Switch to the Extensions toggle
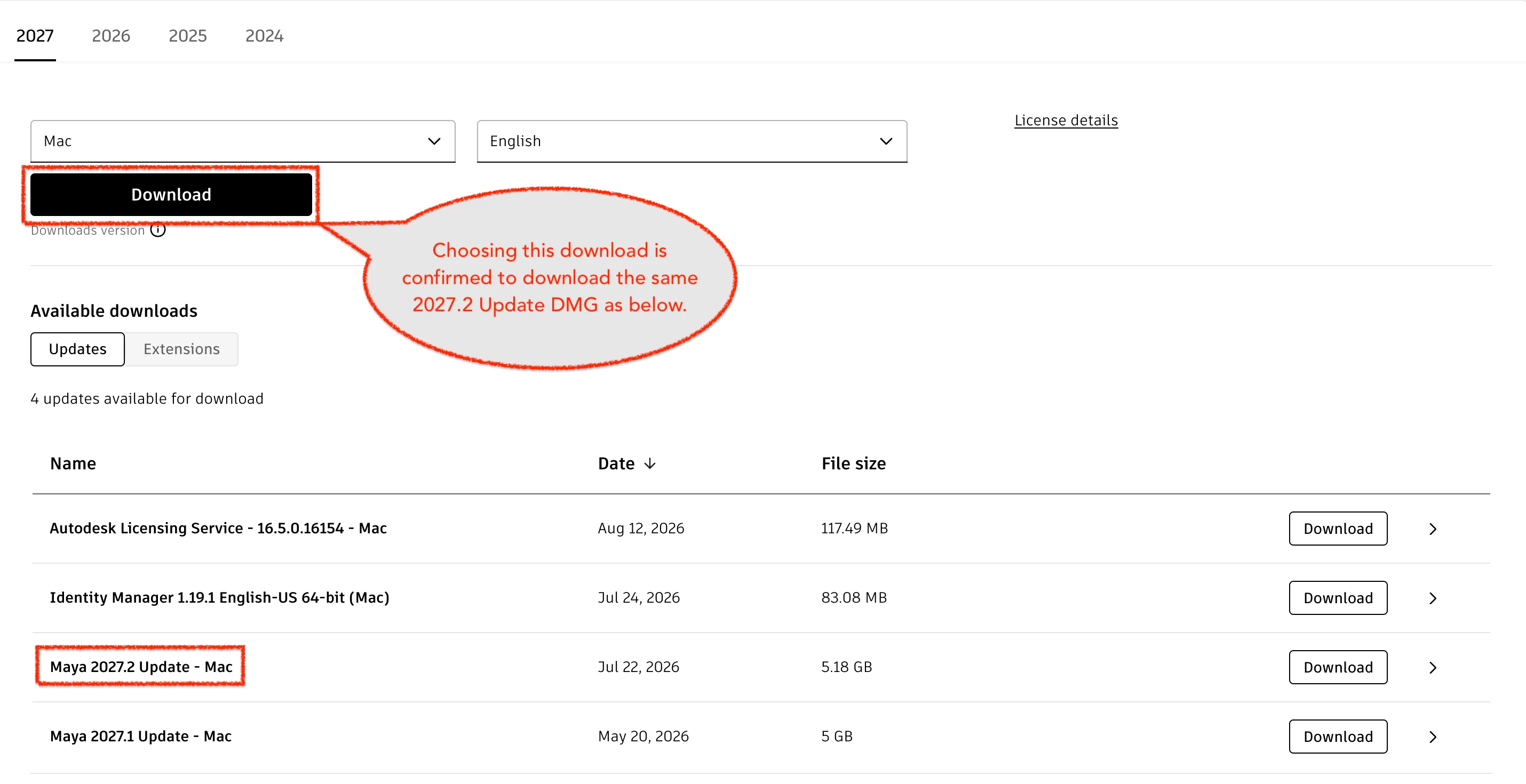Viewport: 1526px width, 784px height. [x=182, y=349]
